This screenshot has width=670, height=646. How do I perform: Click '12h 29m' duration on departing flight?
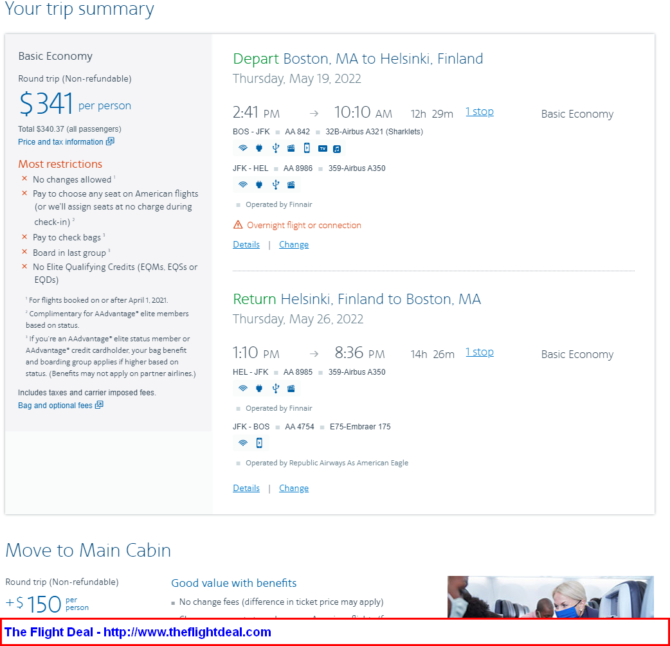click(x=432, y=114)
